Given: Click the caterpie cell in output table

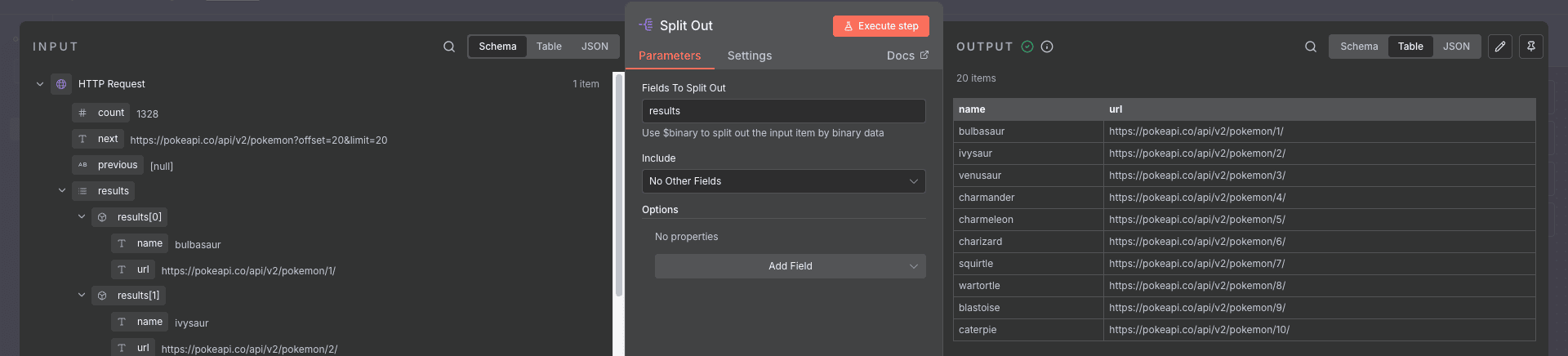Looking at the screenshot, I should [1028, 330].
